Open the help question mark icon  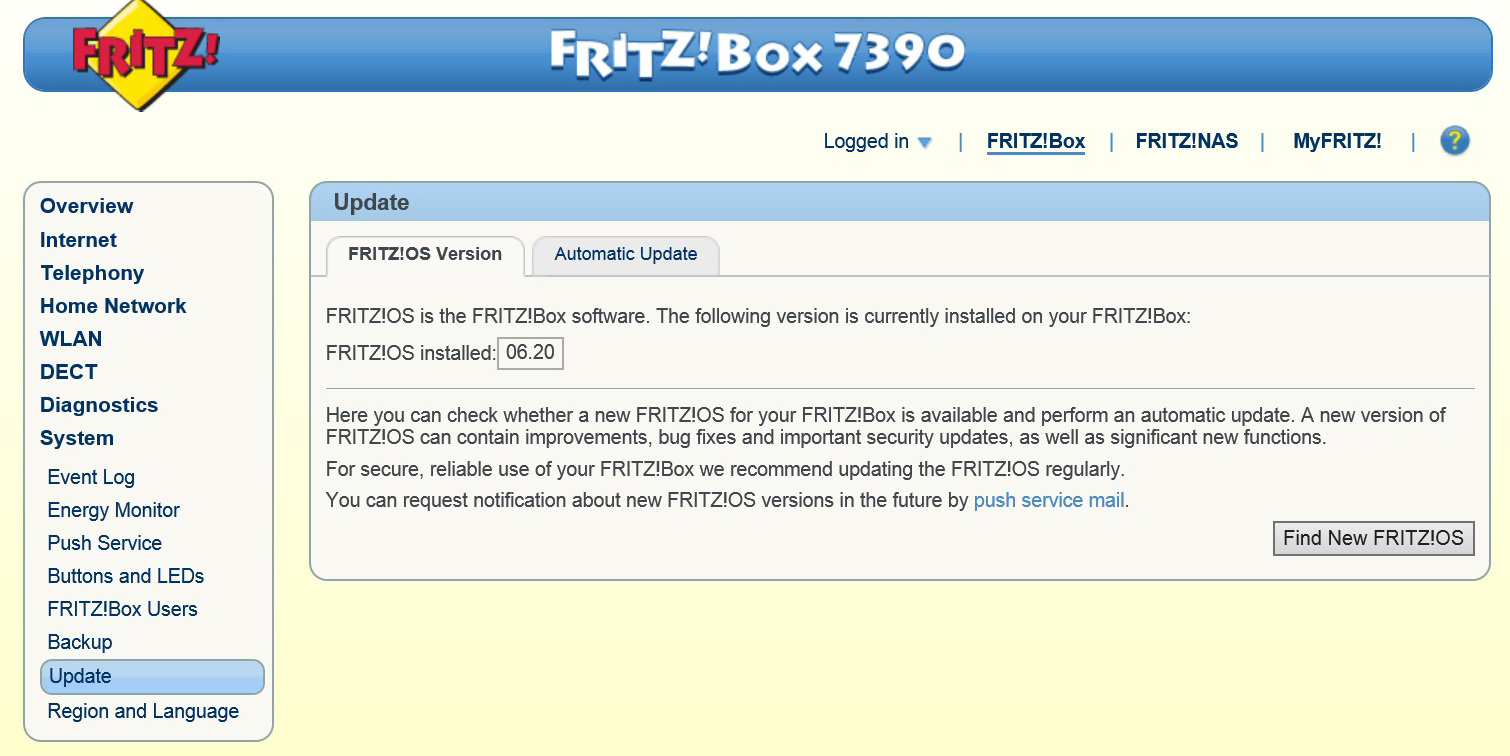[1454, 141]
